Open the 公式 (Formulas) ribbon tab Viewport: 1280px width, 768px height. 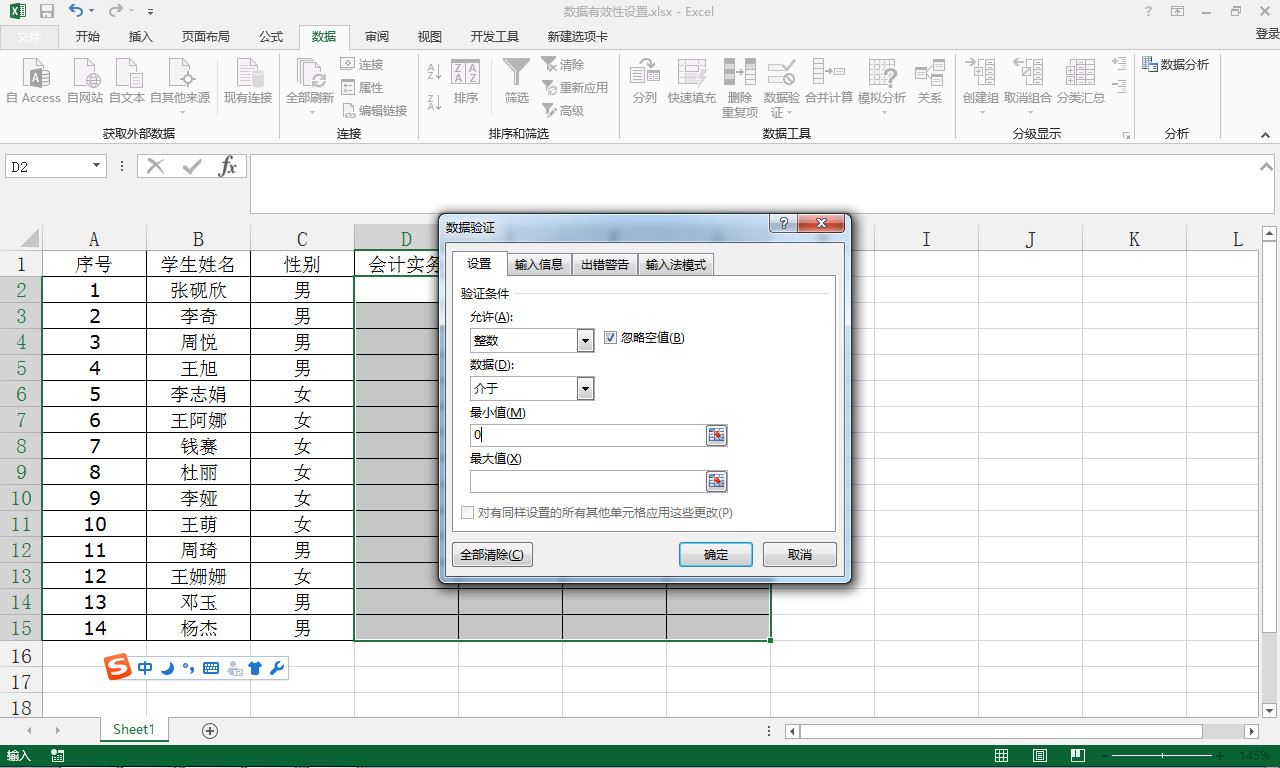point(271,36)
